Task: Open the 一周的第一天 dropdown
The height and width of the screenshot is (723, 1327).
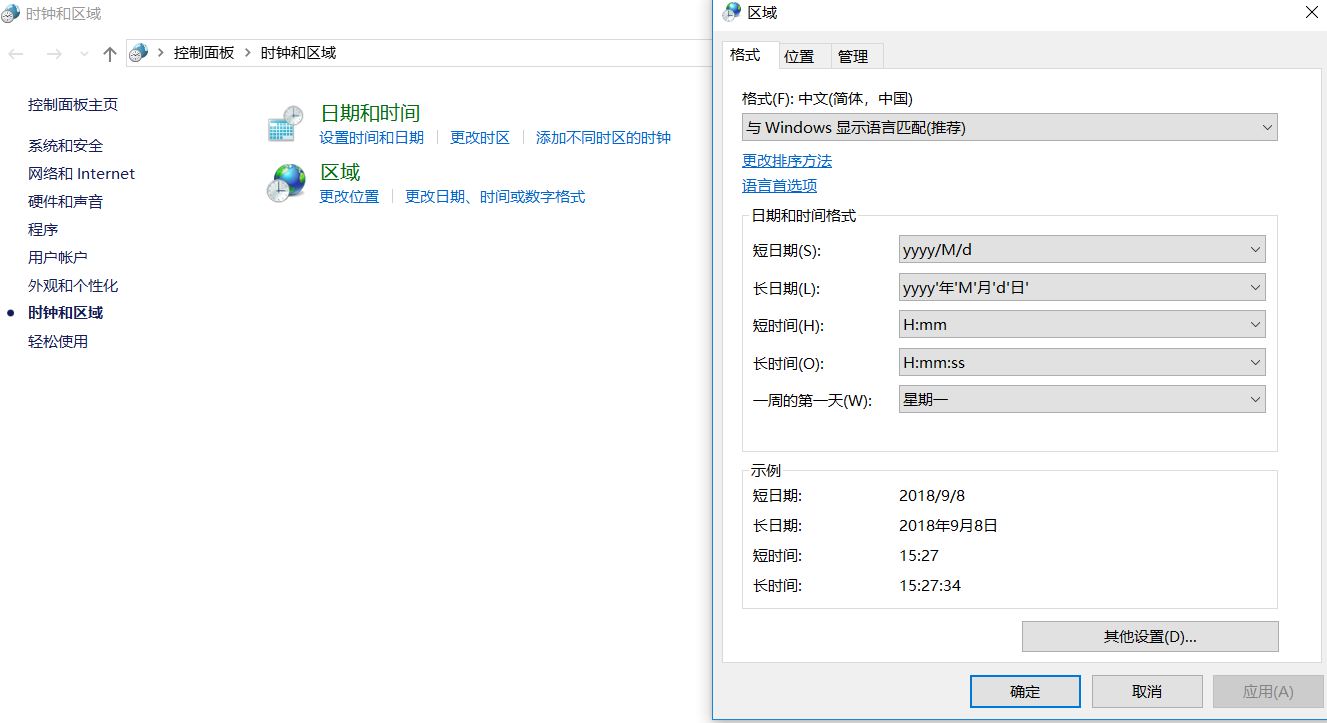Action: tap(1082, 399)
